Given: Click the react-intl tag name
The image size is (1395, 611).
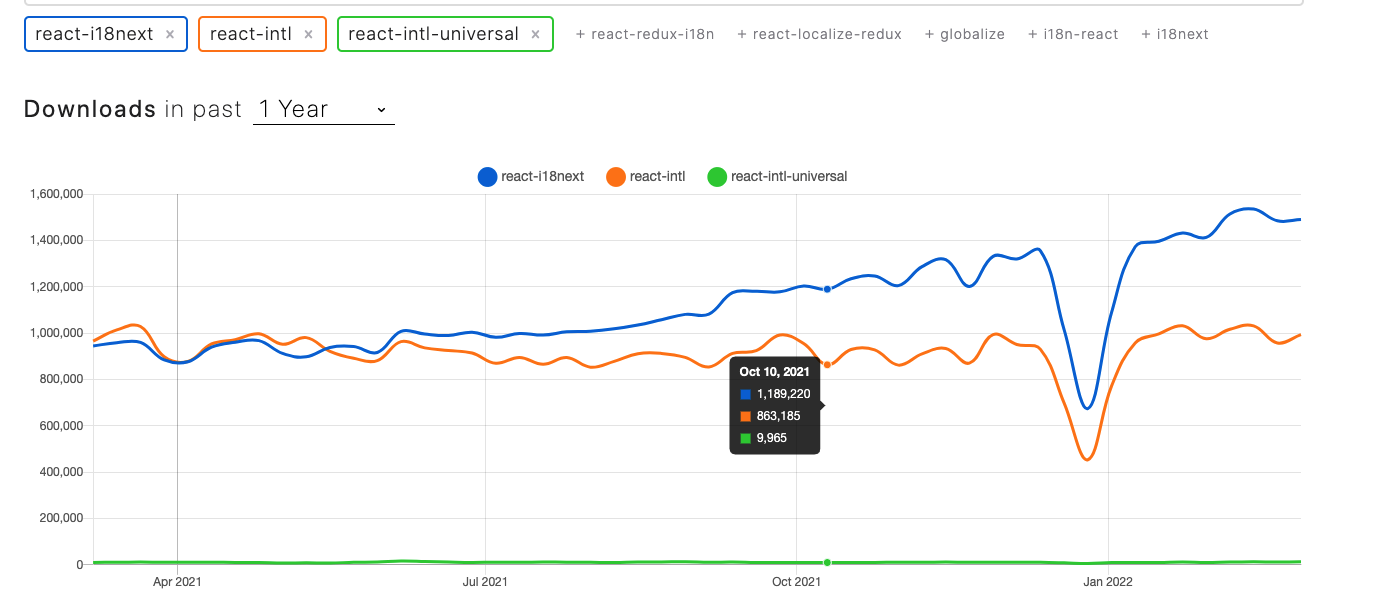Looking at the screenshot, I should (251, 35).
